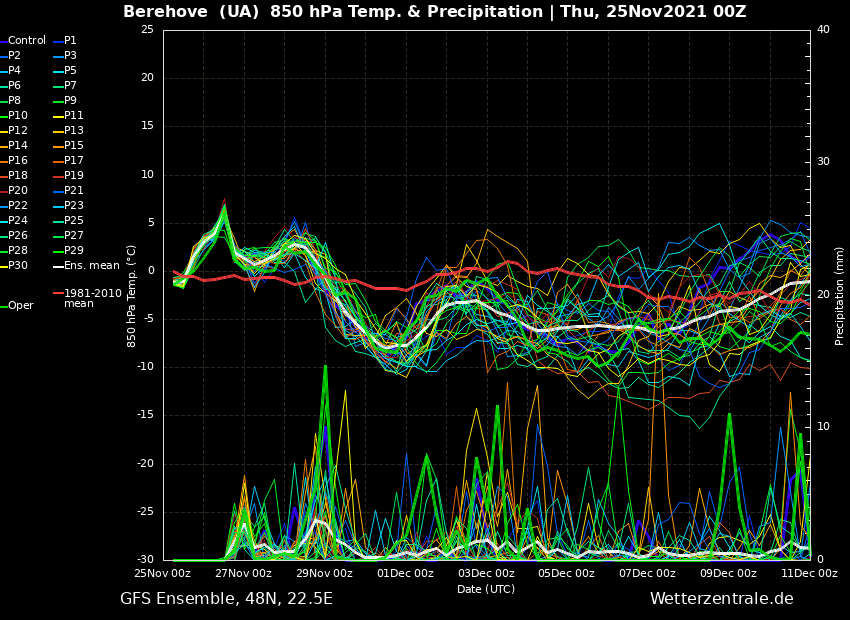Click the 1981-2010 mean legend label
Screen dimensions: 850x620
click(x=92, y=298)
